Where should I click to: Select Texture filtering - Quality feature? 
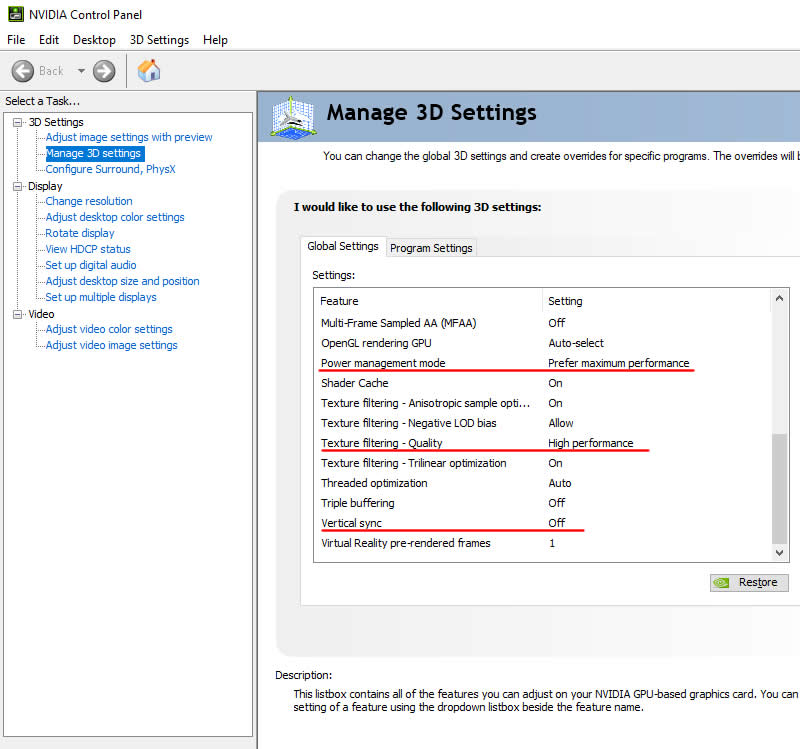(382, 443)
